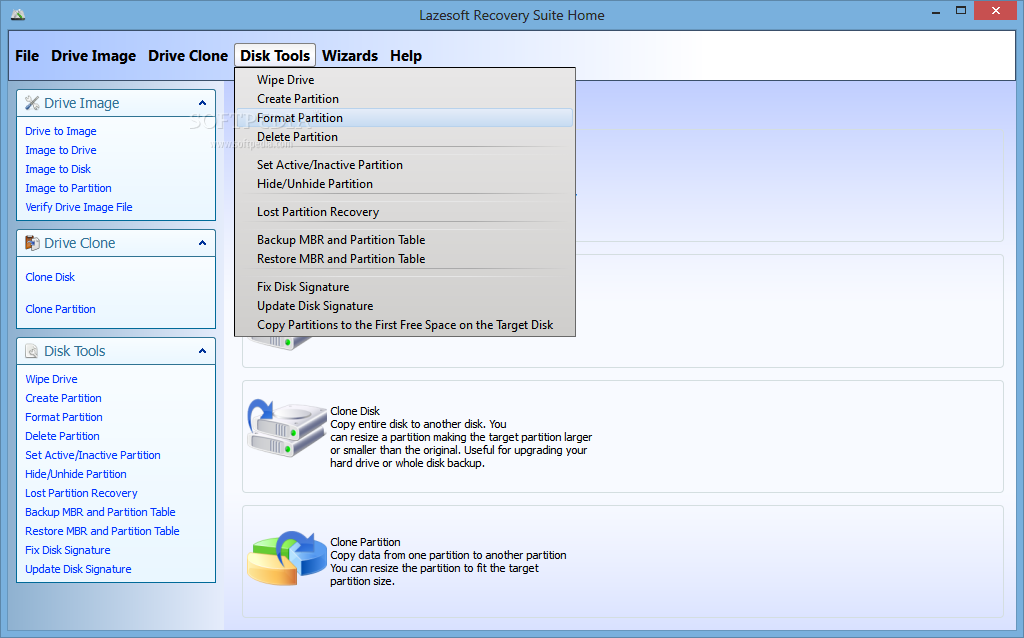Close the Lazesoft Recovery Suite window
This screenshot has width=1024, height=638.
point(996,11)
